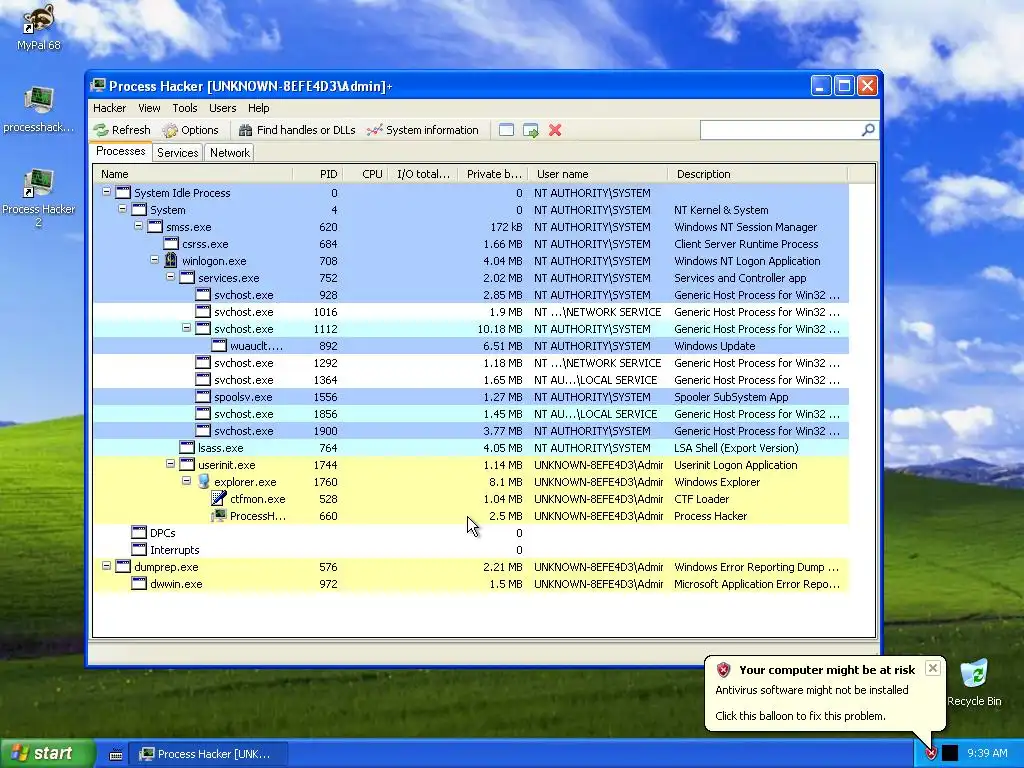Collapse the System tree node

122,210
